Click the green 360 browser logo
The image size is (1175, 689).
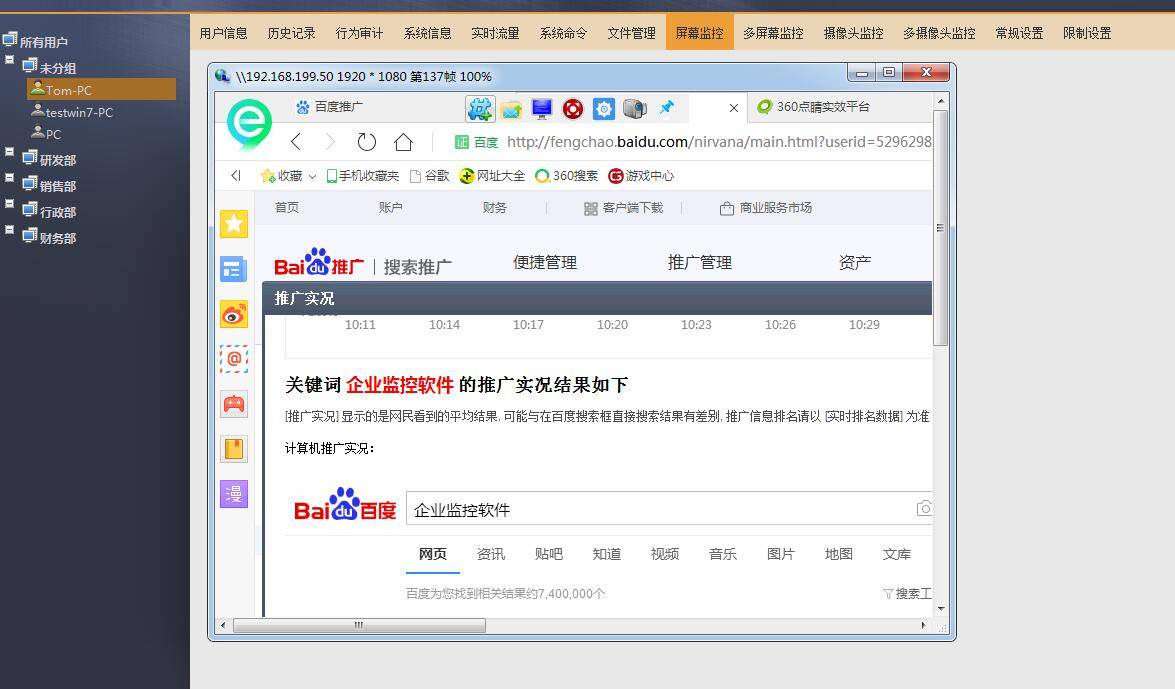point(249,122)
